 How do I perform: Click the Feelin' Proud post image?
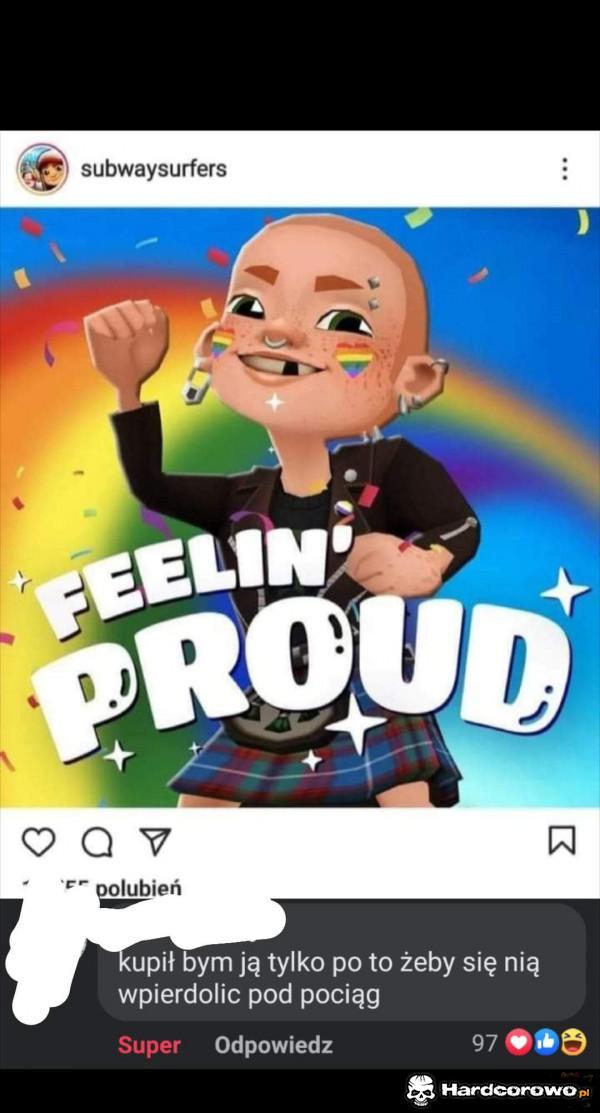[300, 507]
